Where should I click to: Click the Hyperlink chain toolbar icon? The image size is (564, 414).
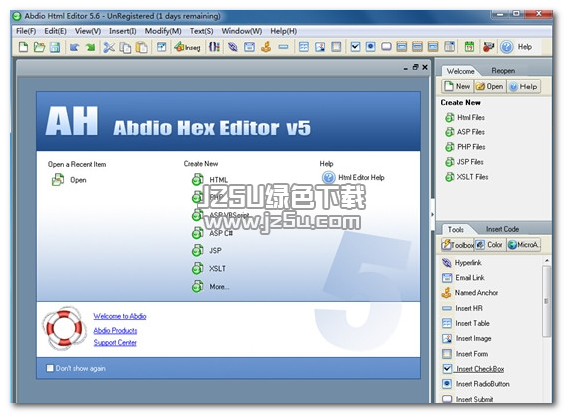click(233, 47)
